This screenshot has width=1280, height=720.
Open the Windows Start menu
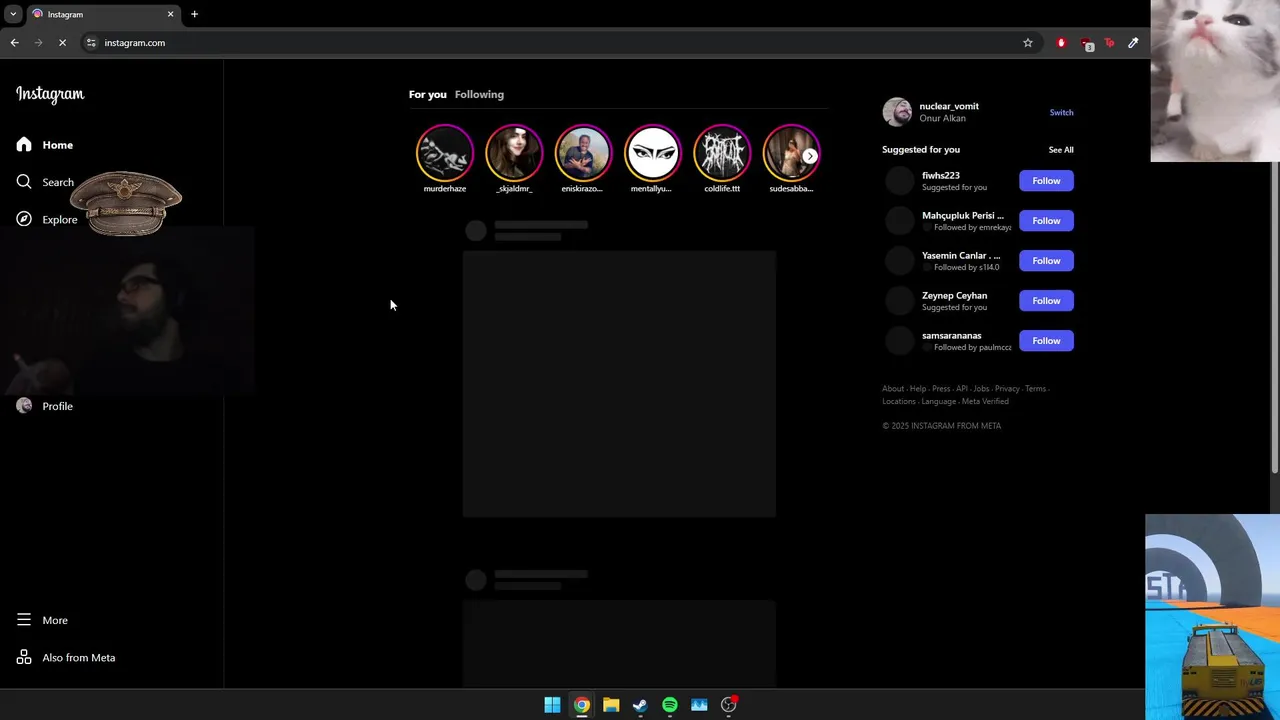click(552, 705)
